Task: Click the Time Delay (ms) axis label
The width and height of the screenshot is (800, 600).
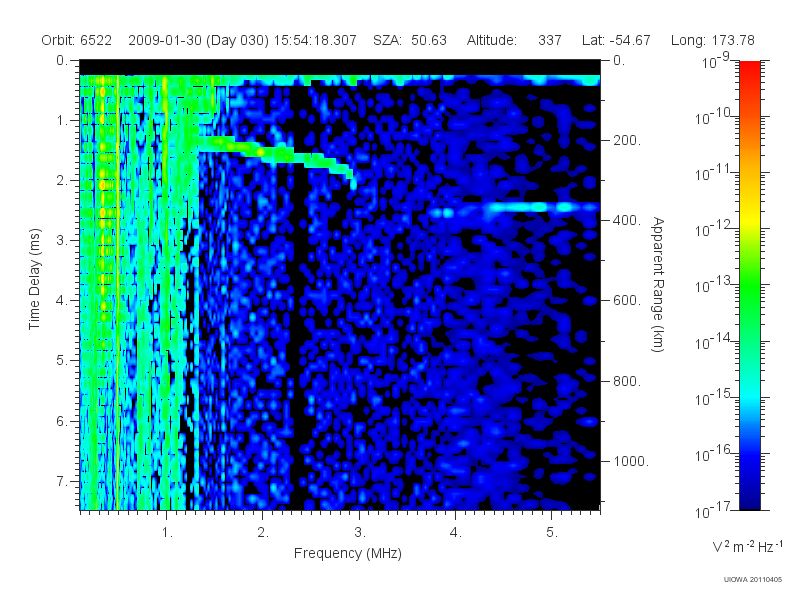Action: tap(34, 279)
